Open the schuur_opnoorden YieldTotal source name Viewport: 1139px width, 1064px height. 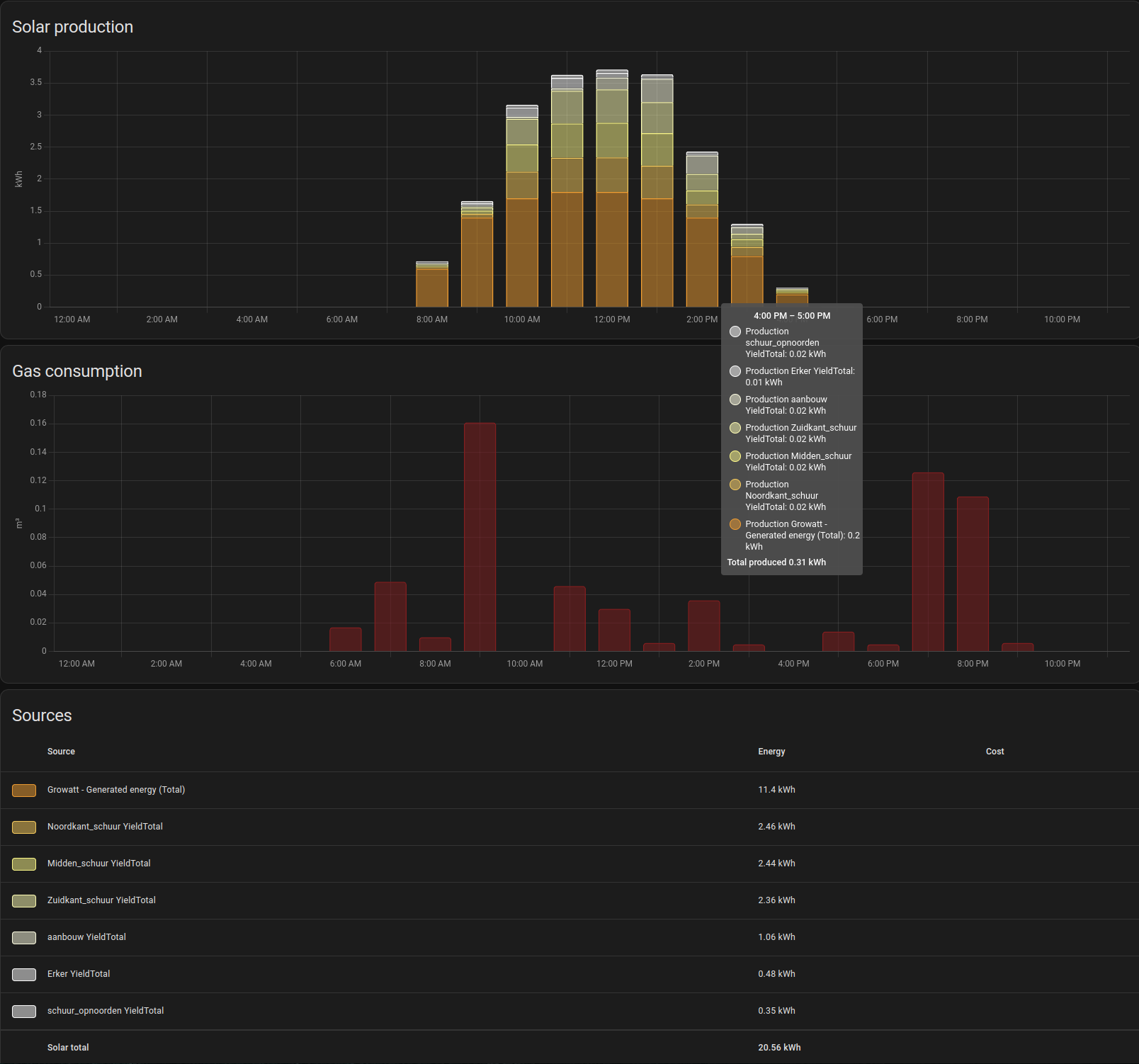point(106,1011)
